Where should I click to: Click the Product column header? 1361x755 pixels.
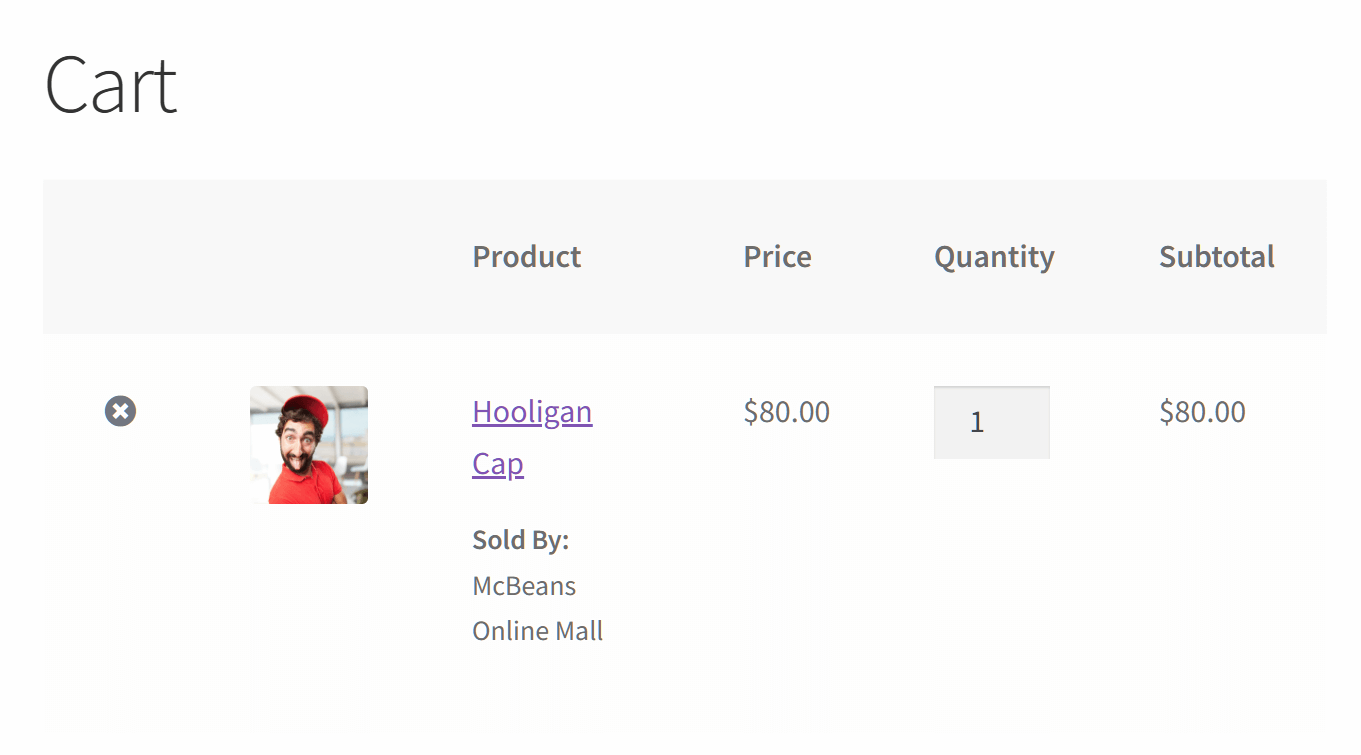[x=526, y=257]
